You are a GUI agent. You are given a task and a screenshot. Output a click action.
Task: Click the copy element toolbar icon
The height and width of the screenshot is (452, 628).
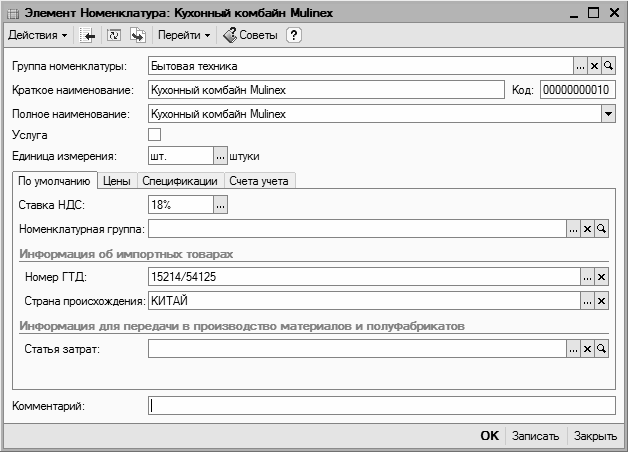138,36
